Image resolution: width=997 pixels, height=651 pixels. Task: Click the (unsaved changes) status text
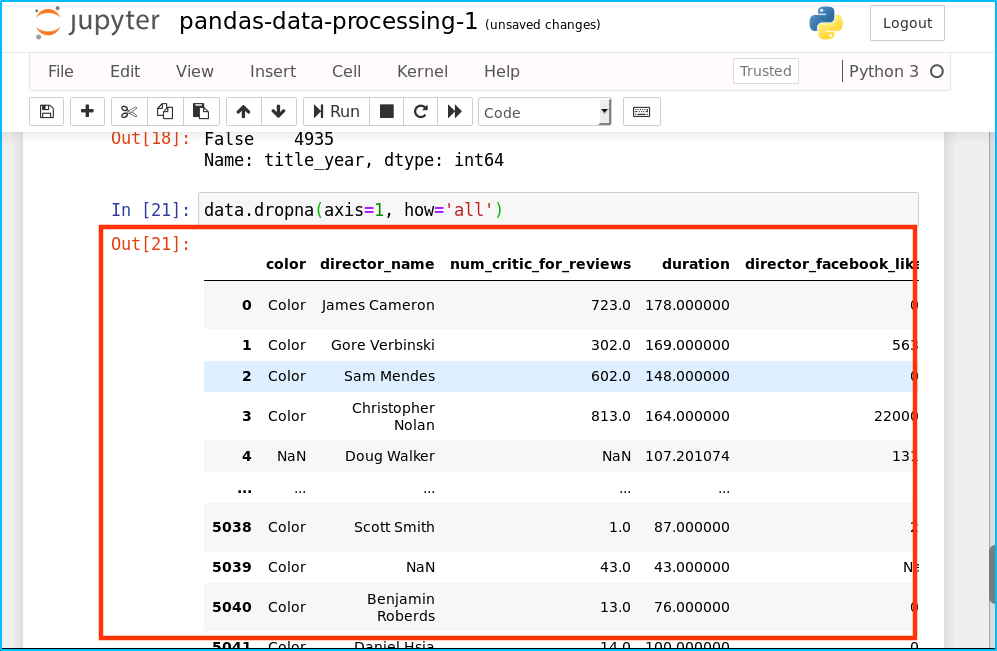tap(542, 25)
